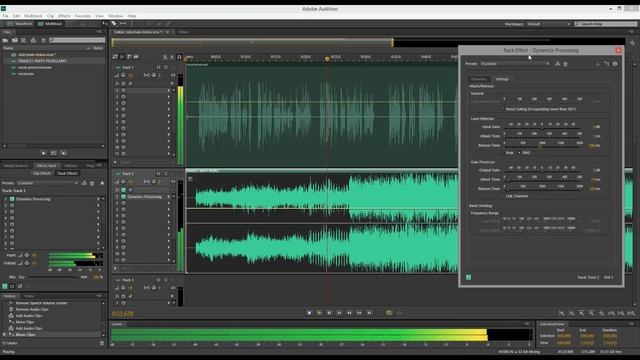Select Remove Speech Volume Leveler history entry
Screen dimensions: 640x360
(x=41, y=303)
